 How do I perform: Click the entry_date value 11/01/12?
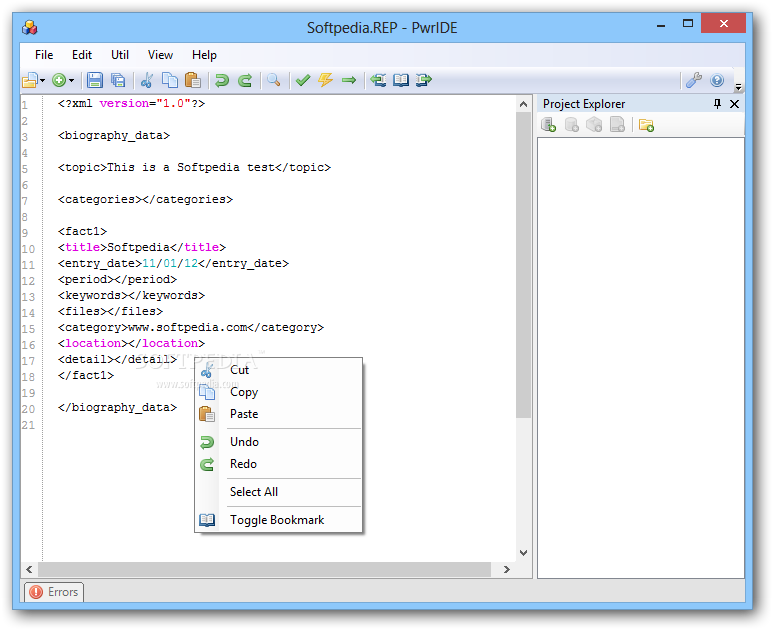[x=170, y=264]
